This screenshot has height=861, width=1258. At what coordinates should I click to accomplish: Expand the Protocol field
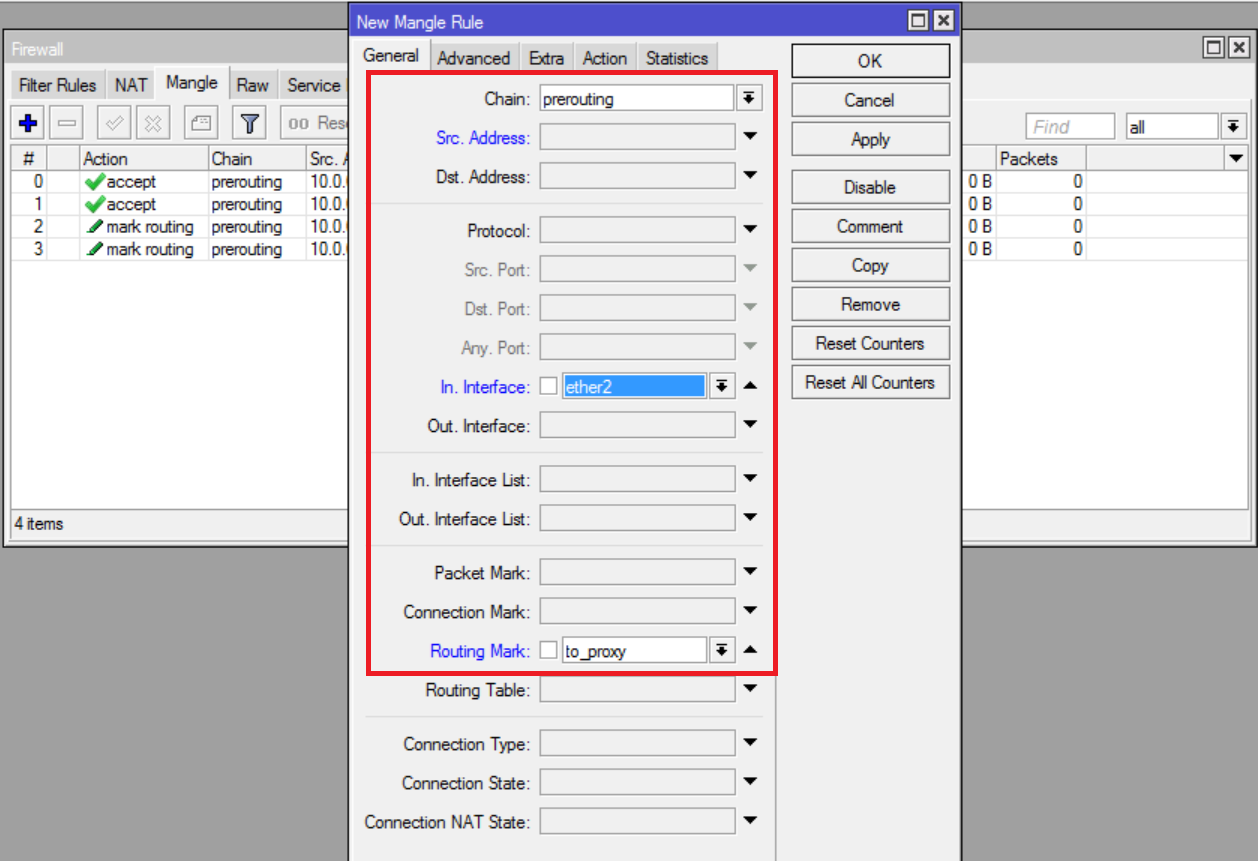pos(750,230)
